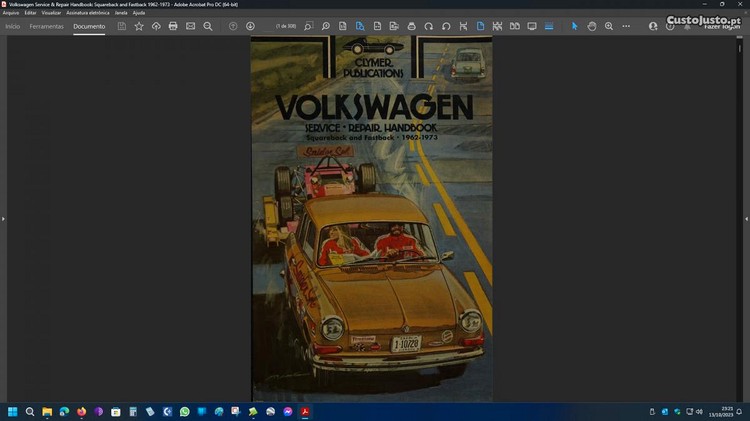Select the hand pan tool
The width and height of the screenshot is (750, 421).
(x=592, y=26)
